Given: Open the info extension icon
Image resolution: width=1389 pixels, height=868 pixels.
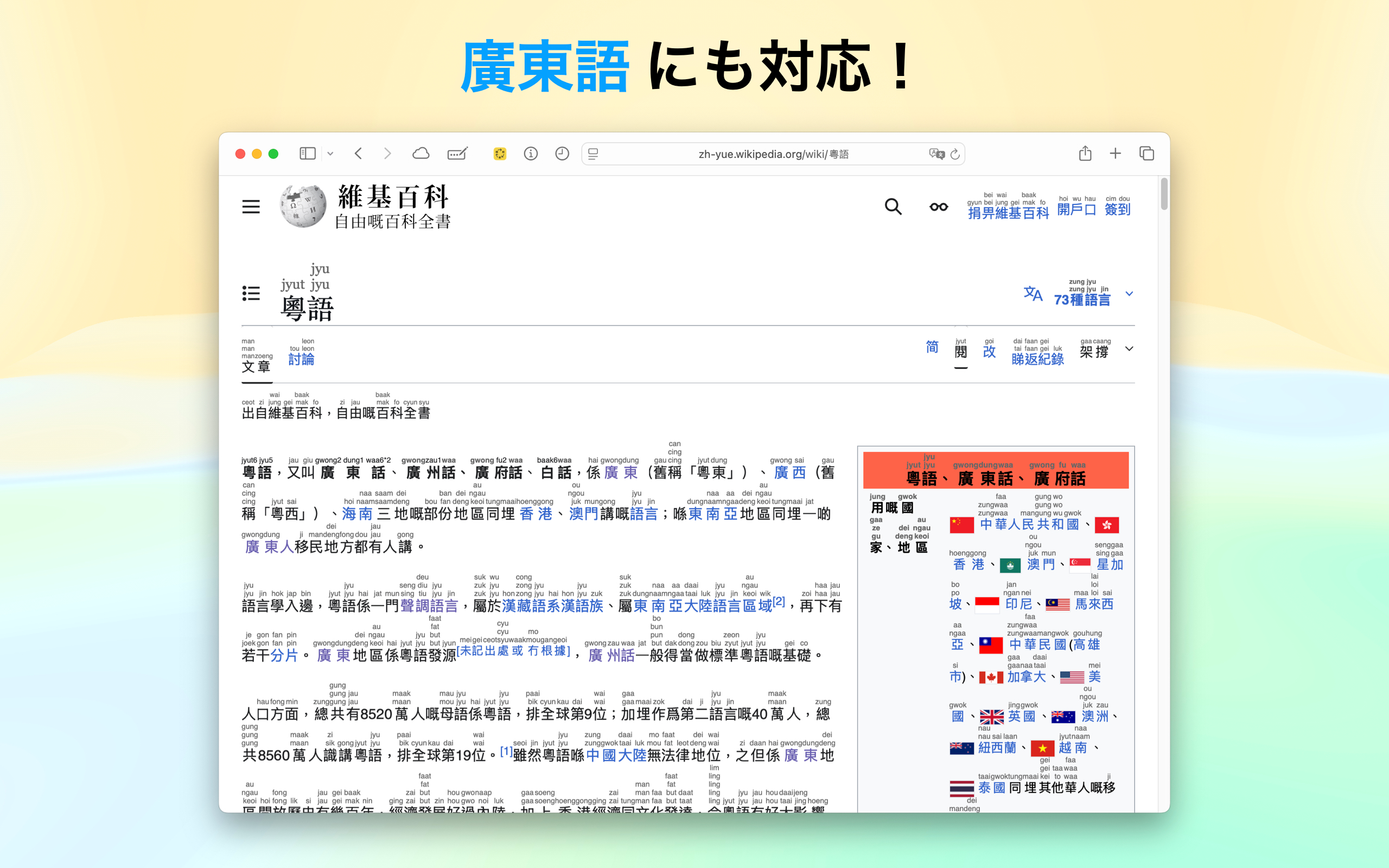Looking at the screenshot, I should [x=531, y=154].
